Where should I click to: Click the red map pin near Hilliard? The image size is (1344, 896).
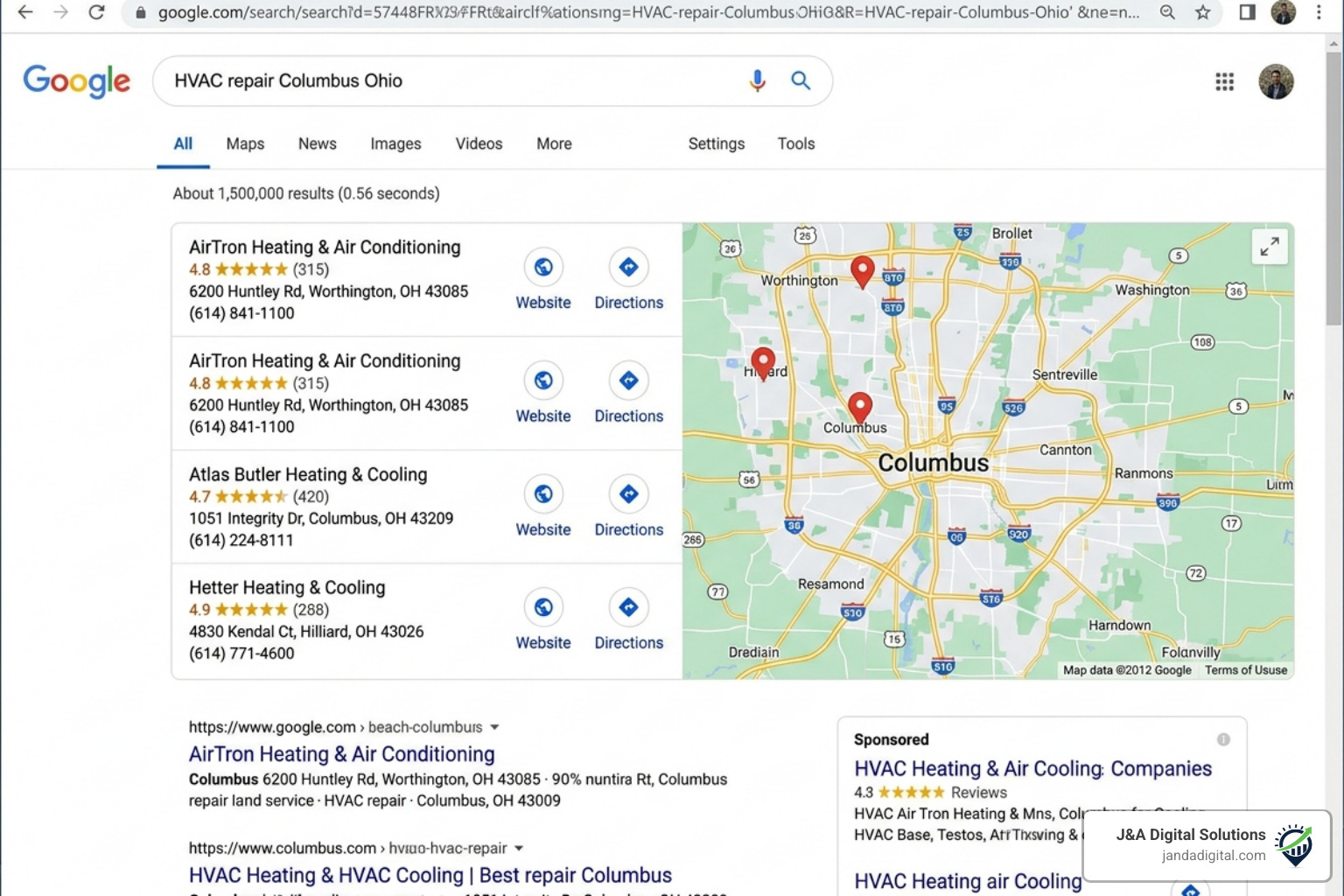click(x=763, y=363)
